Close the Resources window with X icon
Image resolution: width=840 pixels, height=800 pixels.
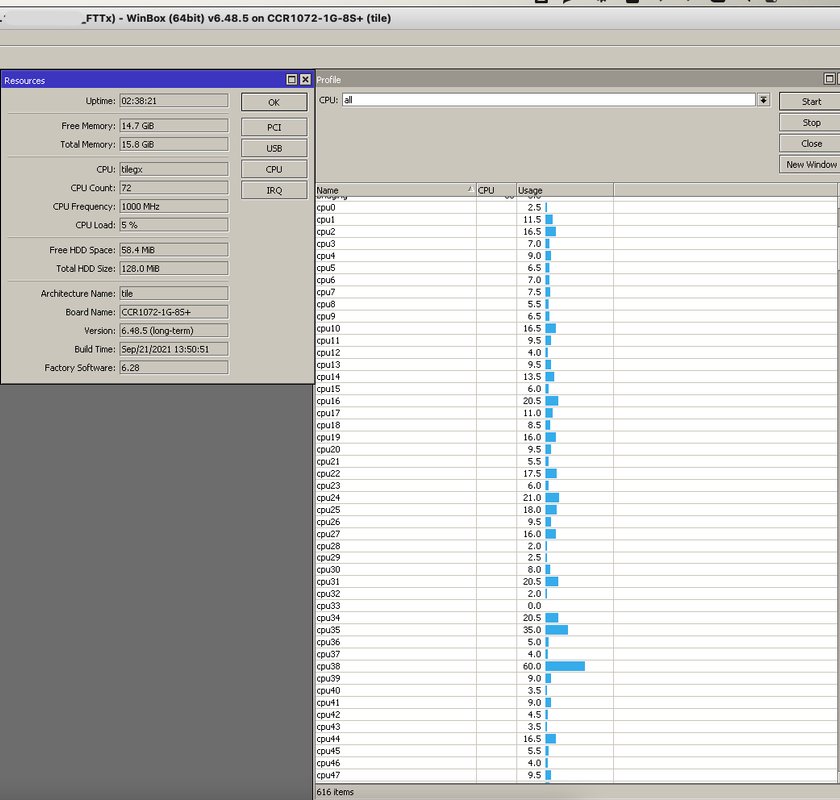tap(305, 80)
